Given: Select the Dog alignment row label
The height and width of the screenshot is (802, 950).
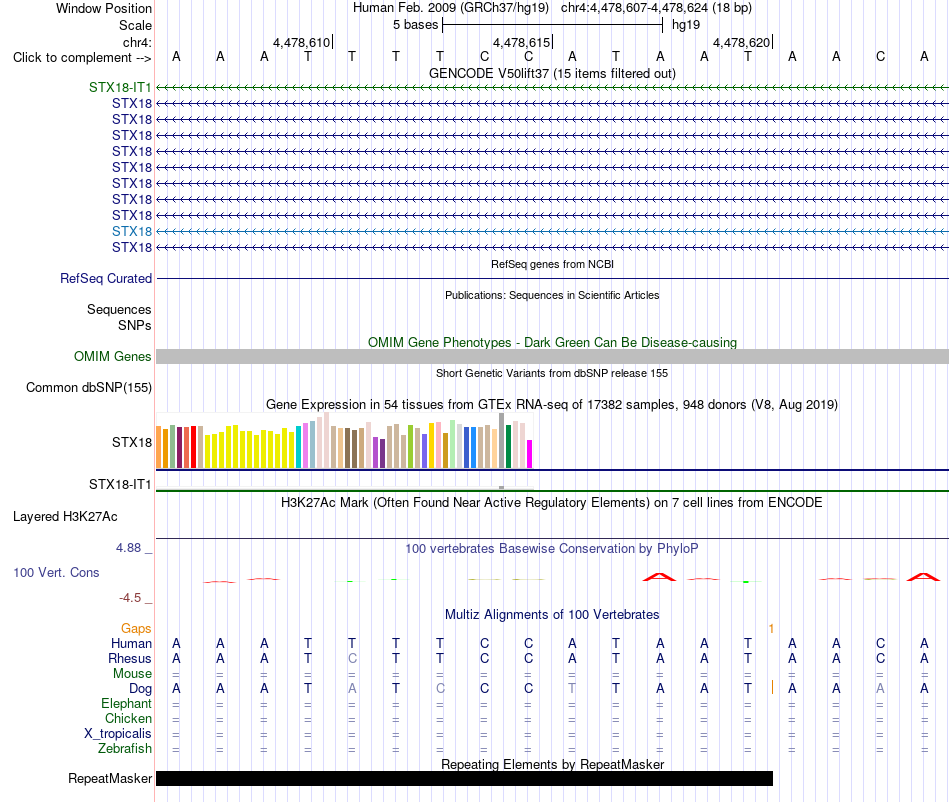Looking at the screenshot, I should click(x=140, y=689).
